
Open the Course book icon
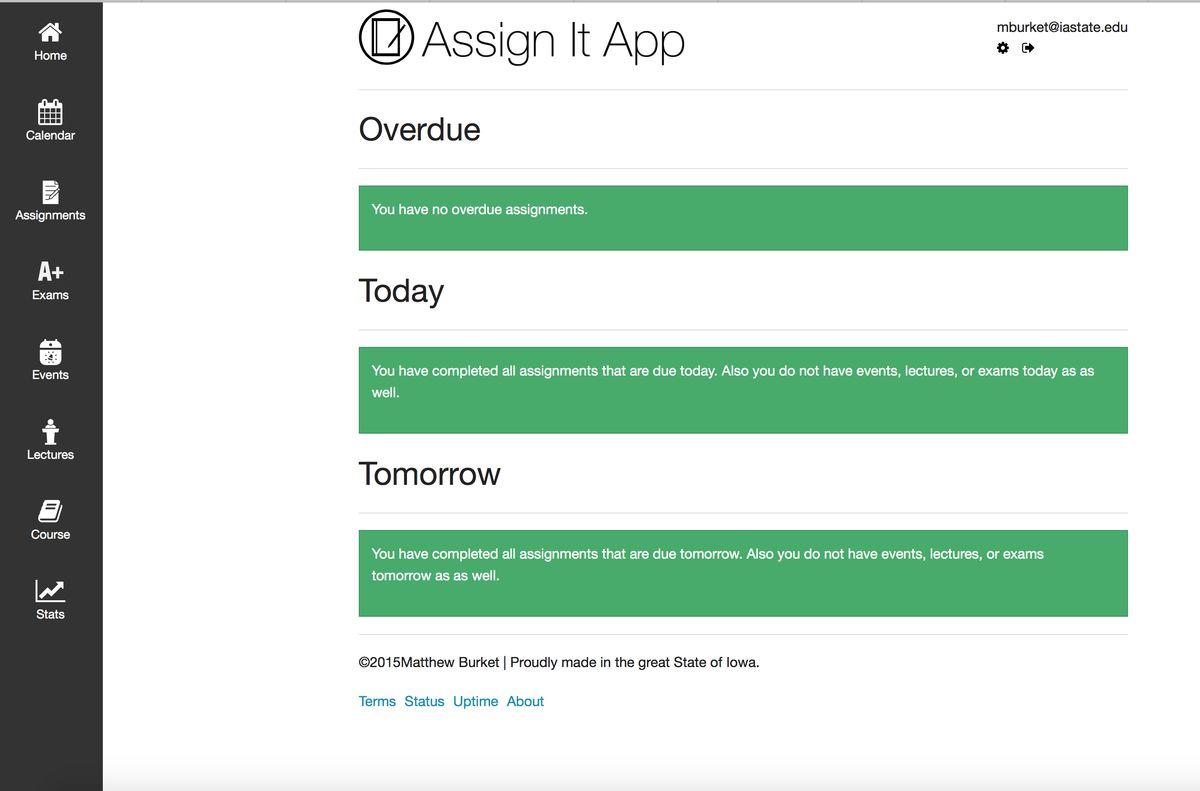(x=50, y=511)
